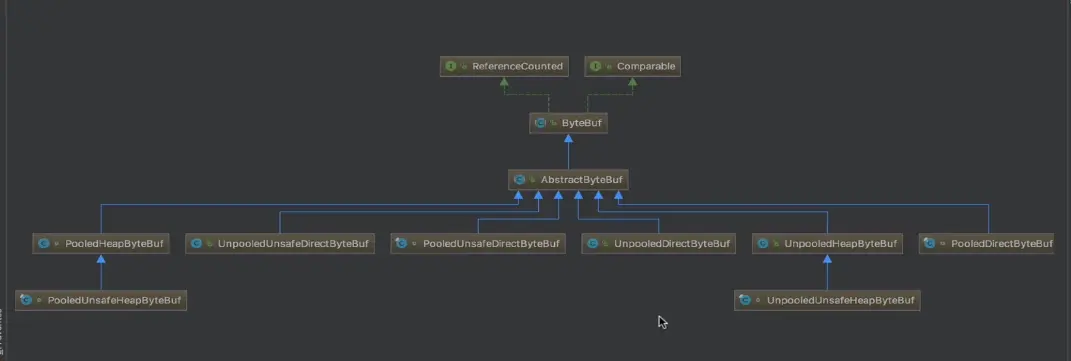Click the class icon of ByteBuf
Screen dimensions: 1071x361
(x=540, y=124)
